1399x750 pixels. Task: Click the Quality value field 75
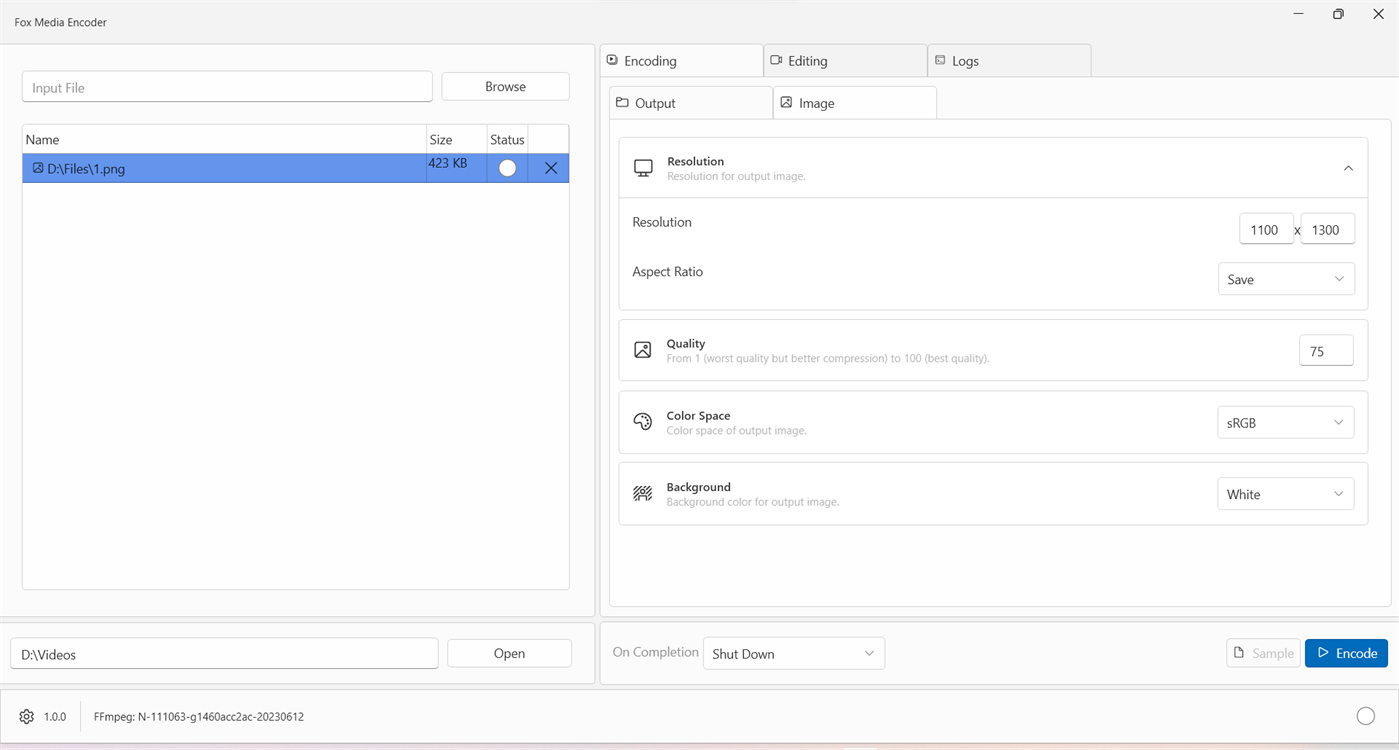[x=1326, y=351]
